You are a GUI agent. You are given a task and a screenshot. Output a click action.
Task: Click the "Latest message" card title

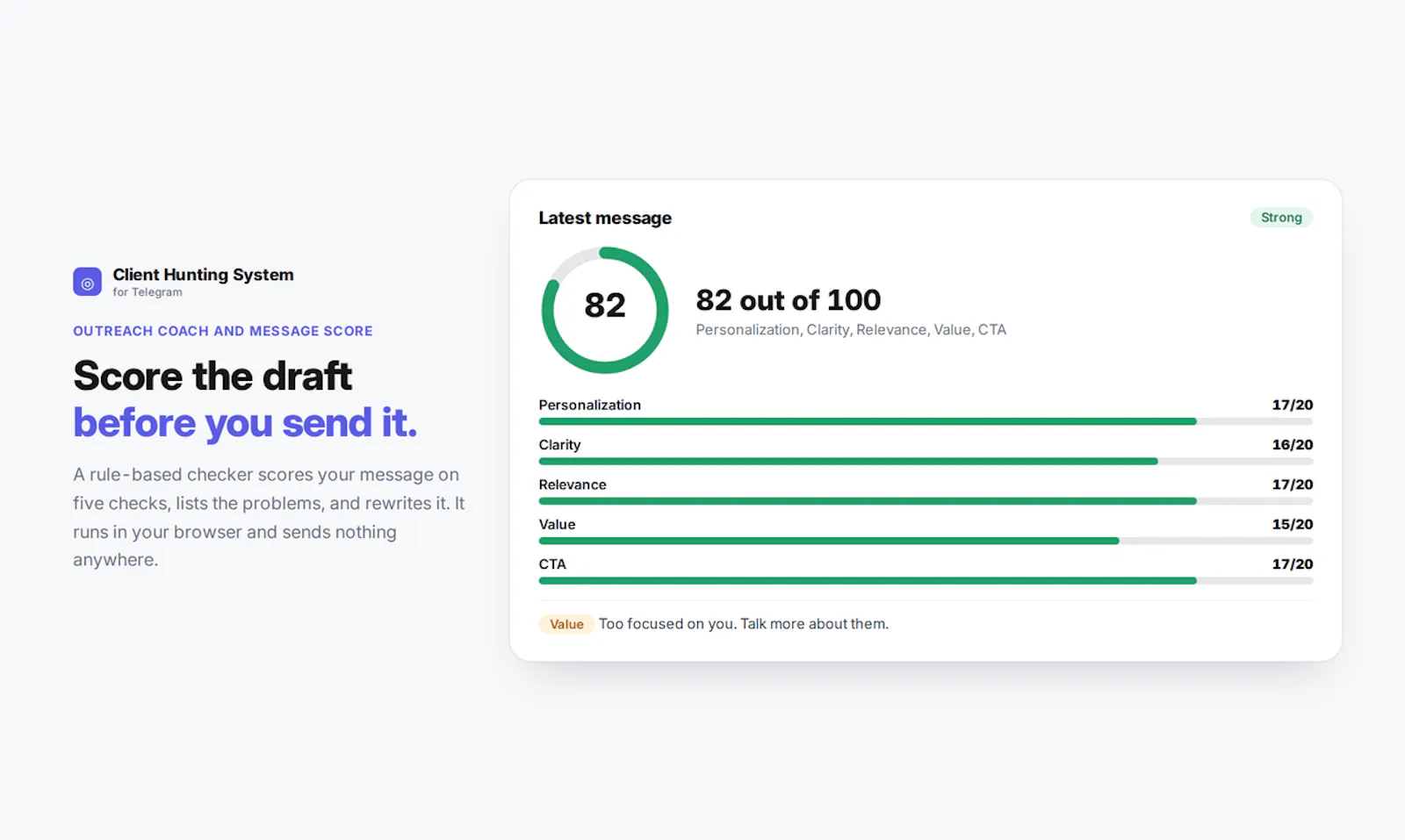click(x=605, y=218)
